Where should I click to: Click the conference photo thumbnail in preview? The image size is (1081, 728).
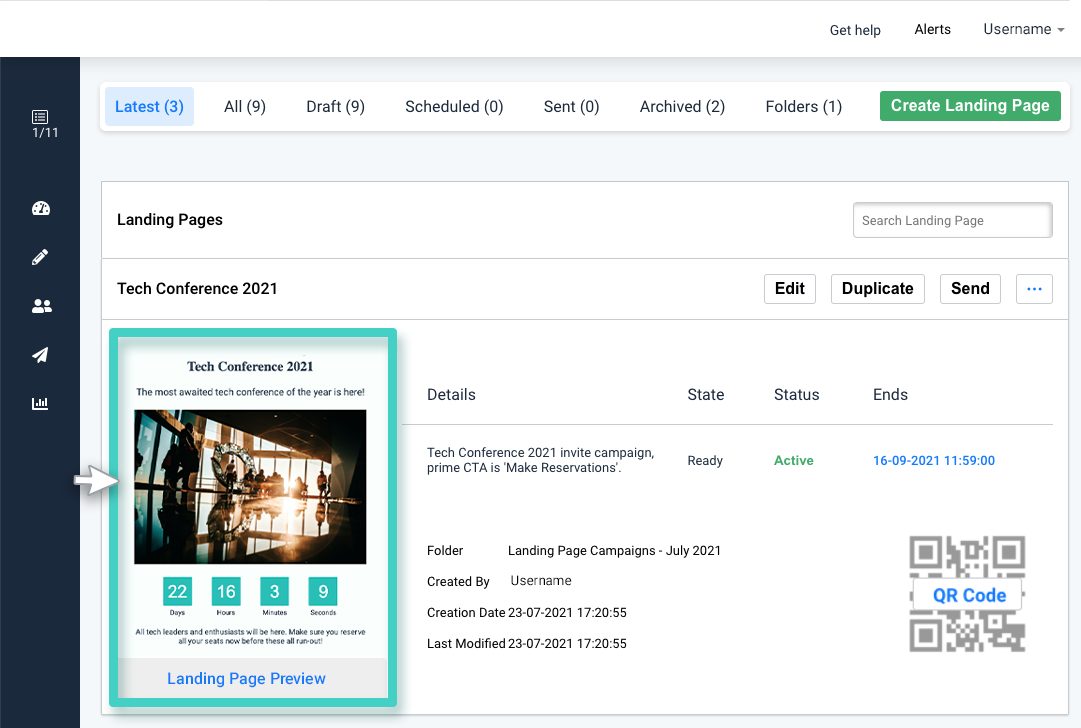pos(250,487)
